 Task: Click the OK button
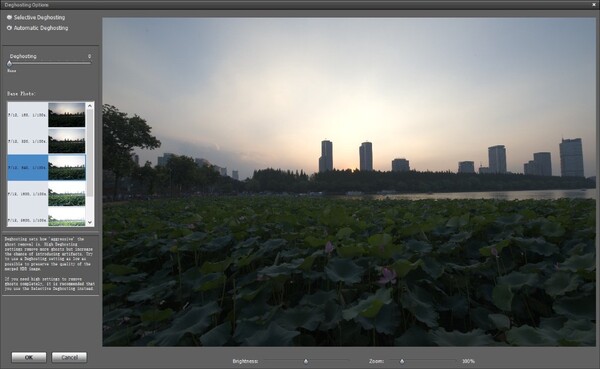tap(29, 357)
